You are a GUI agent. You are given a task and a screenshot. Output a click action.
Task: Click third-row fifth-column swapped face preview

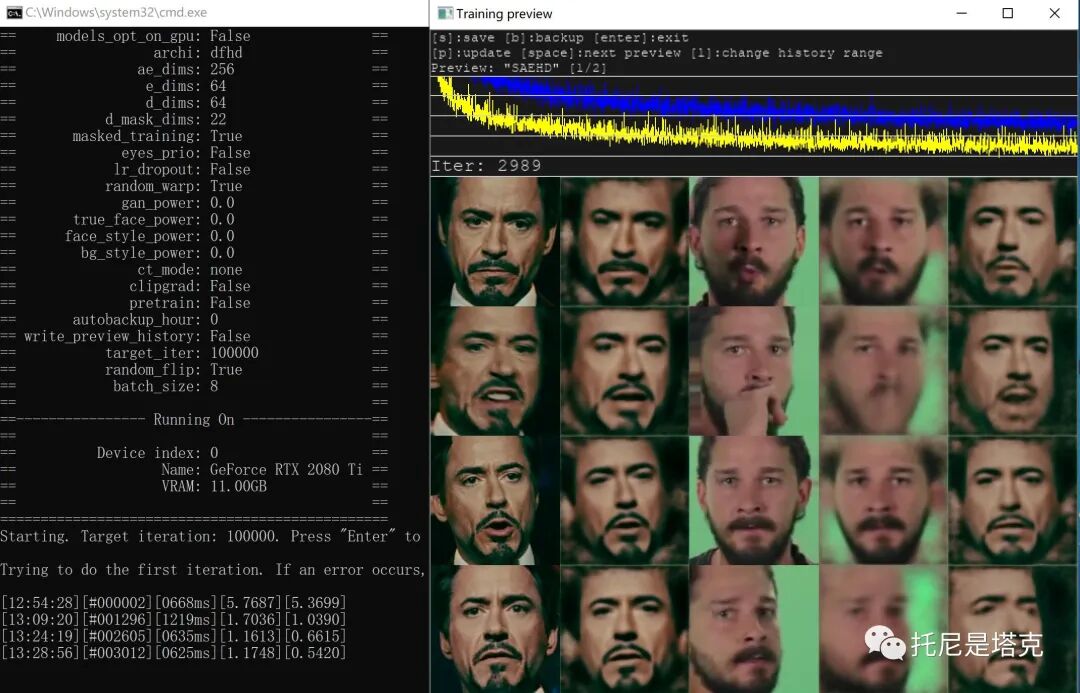[1012, 500]
